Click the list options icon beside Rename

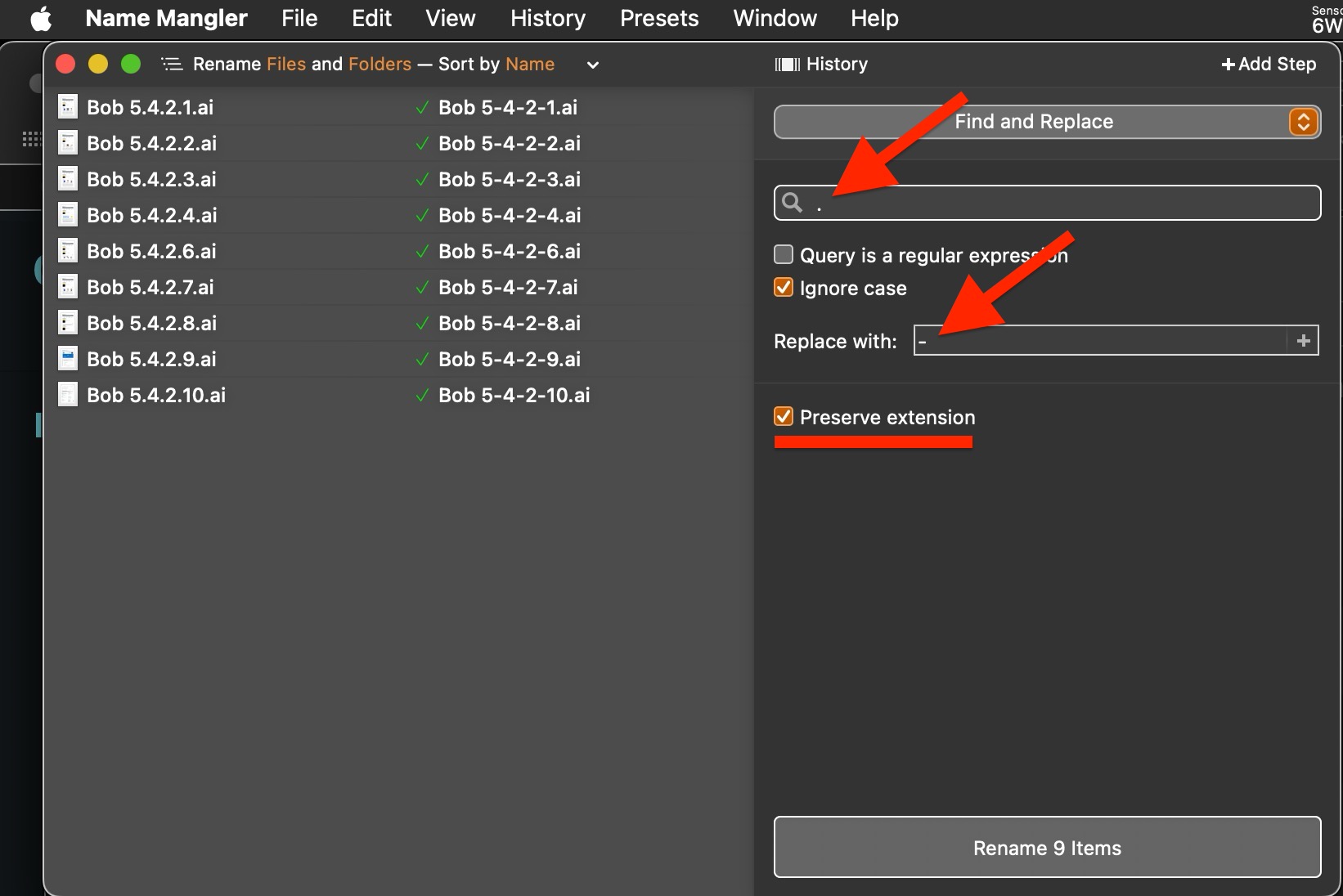pyautogui.click(x=172, y=64)
